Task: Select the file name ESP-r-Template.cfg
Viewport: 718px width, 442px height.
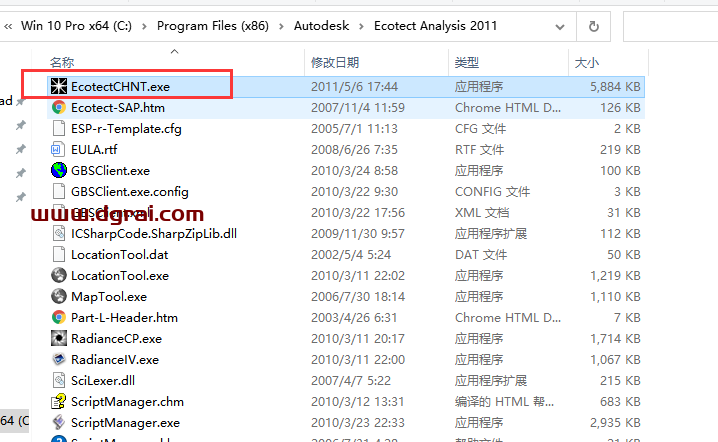Action: [126, 129]
